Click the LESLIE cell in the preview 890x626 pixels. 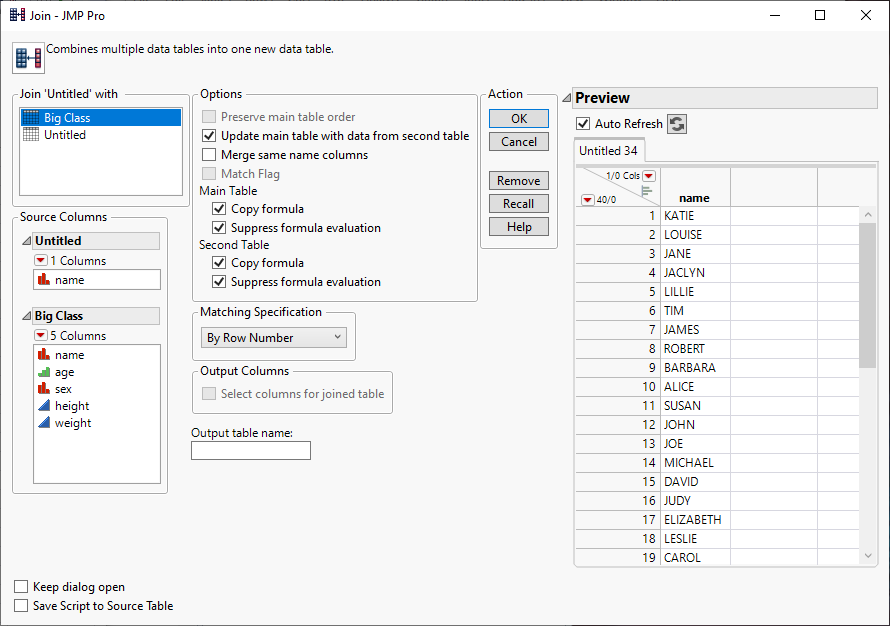(695, 539)
